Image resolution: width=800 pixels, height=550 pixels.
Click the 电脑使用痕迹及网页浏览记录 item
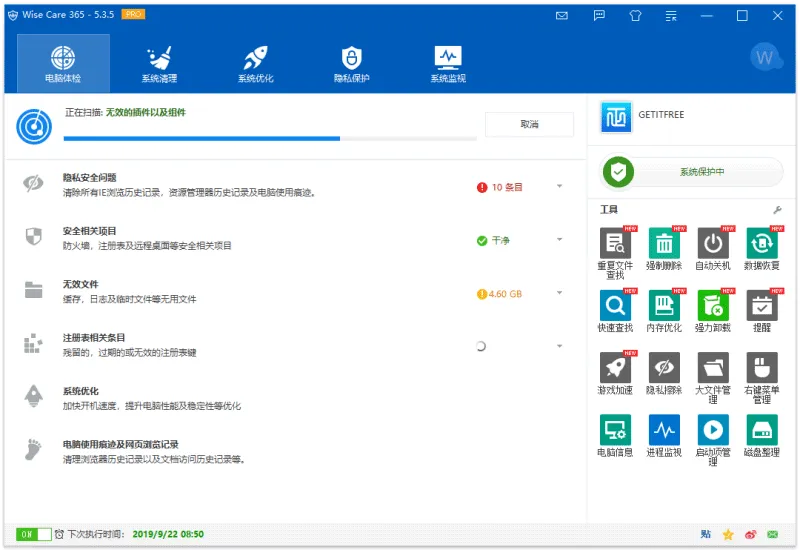tap(121, 444)
